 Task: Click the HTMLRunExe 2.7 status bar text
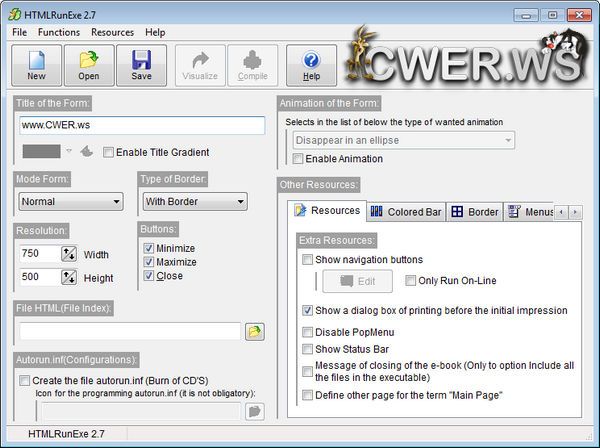pos(66,434)
